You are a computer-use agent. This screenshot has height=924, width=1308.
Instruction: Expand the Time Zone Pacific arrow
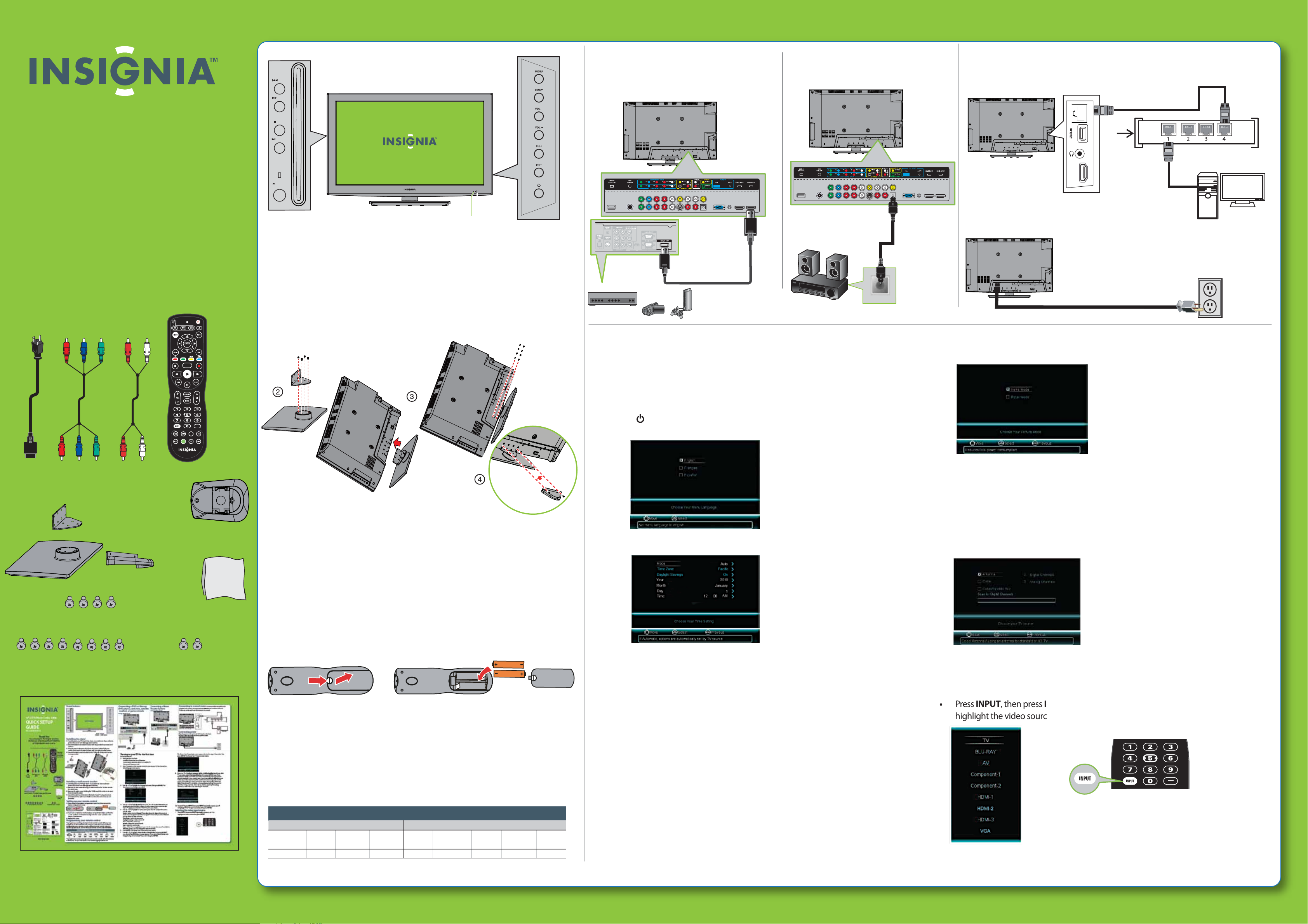pos(732,569)
